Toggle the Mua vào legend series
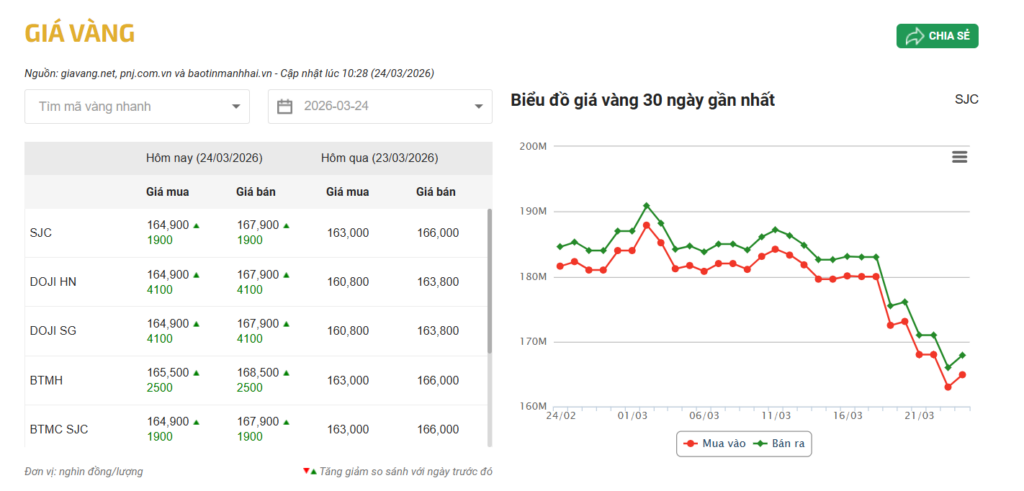The height and width of the screenshot is (491, 1024). click(714, 443)
